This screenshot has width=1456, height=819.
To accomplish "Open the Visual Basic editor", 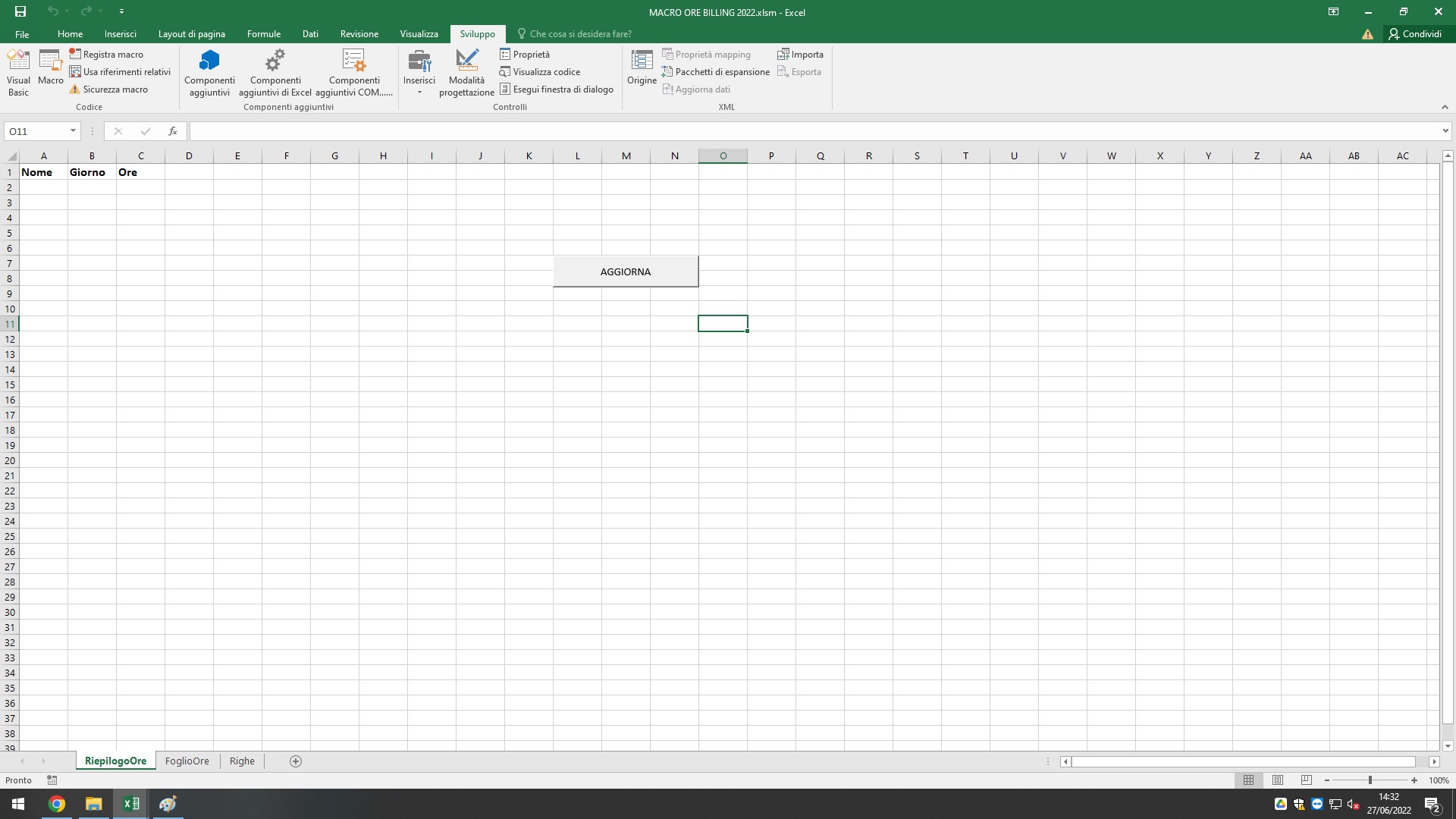I will [18, 73].
